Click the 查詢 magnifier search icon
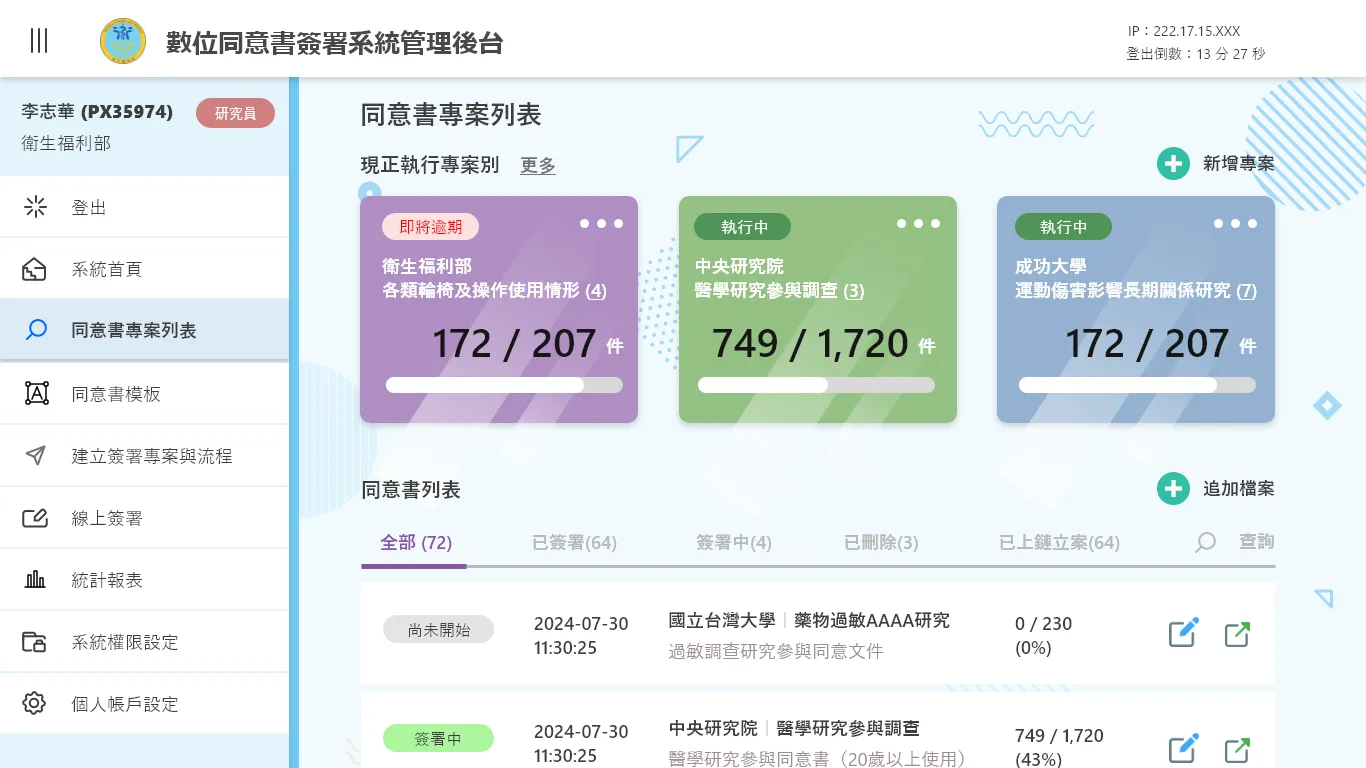The image size is (1366, 768). 1206,542
